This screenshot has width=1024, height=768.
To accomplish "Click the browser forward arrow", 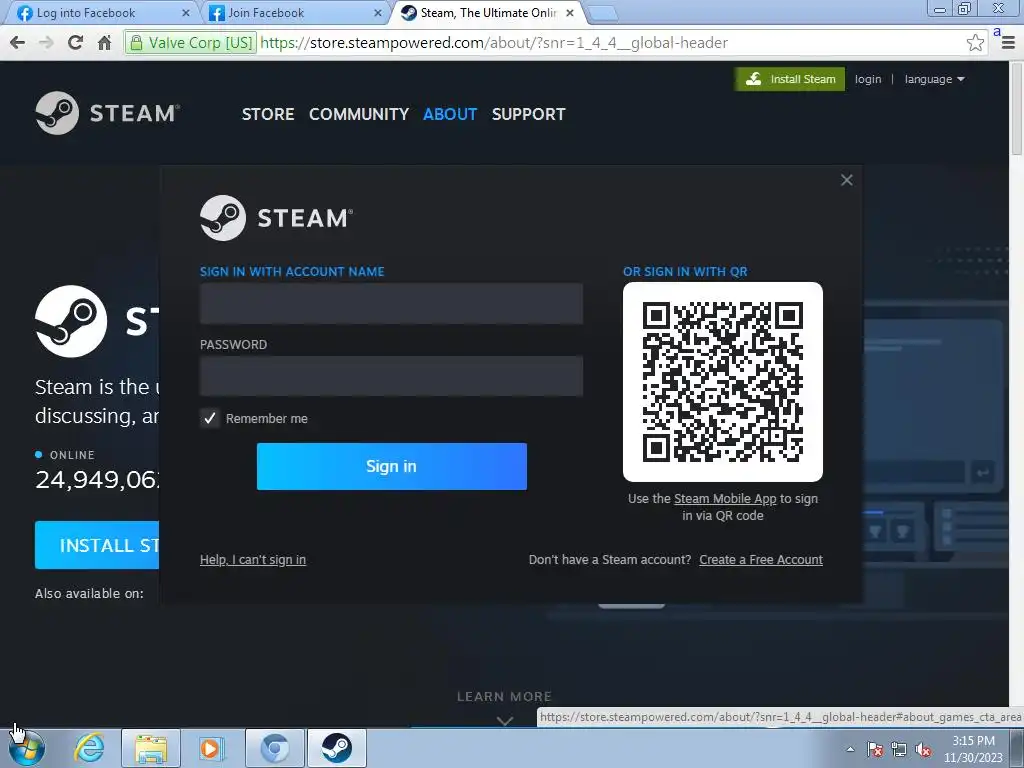I will click(46, 42).
